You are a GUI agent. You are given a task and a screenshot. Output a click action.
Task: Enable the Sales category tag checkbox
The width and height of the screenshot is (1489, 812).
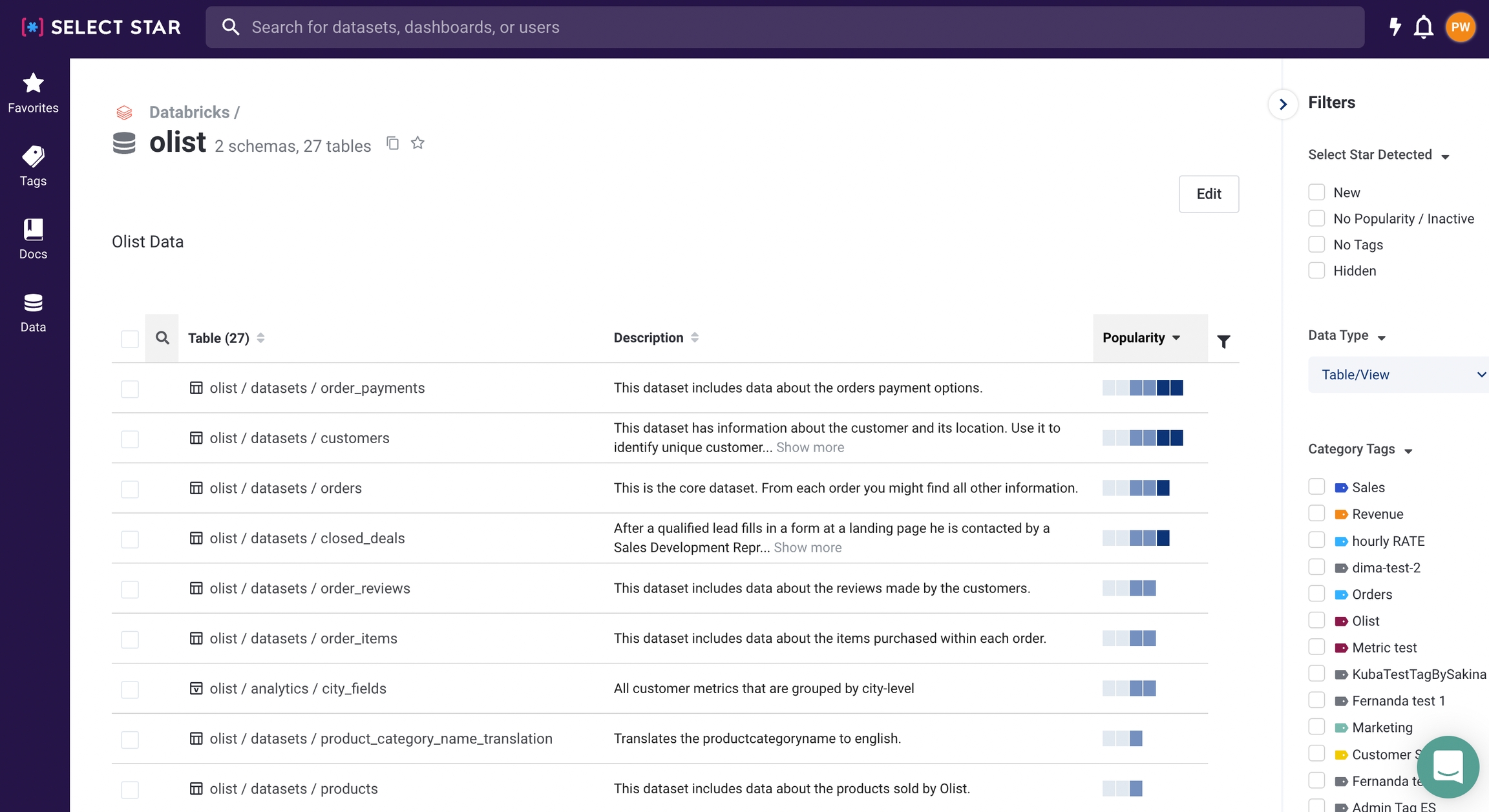[x=1316, y=487]
